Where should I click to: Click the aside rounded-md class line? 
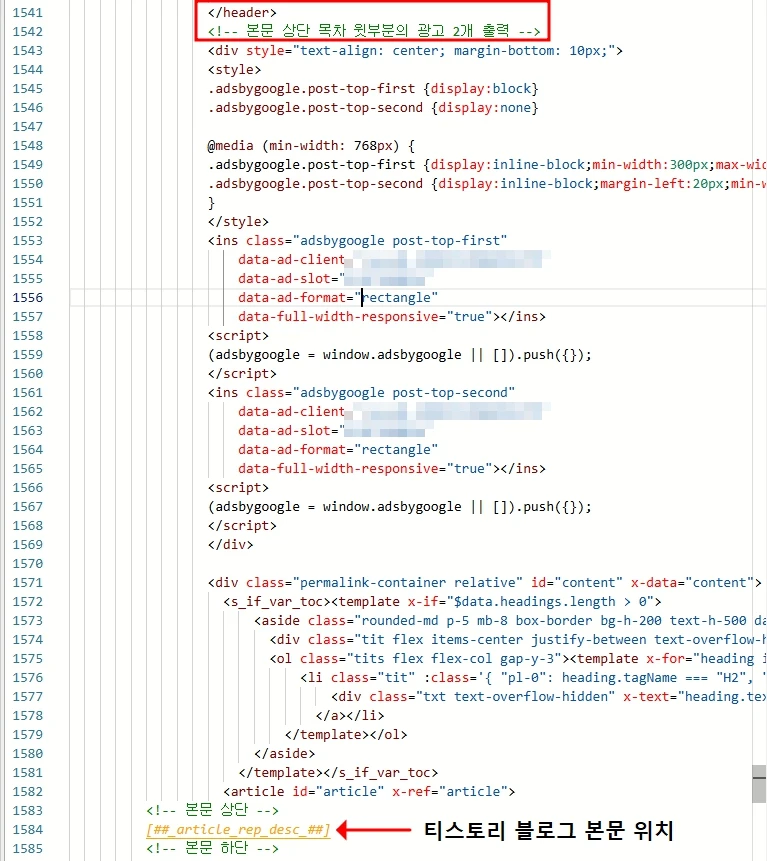[510, 621]
